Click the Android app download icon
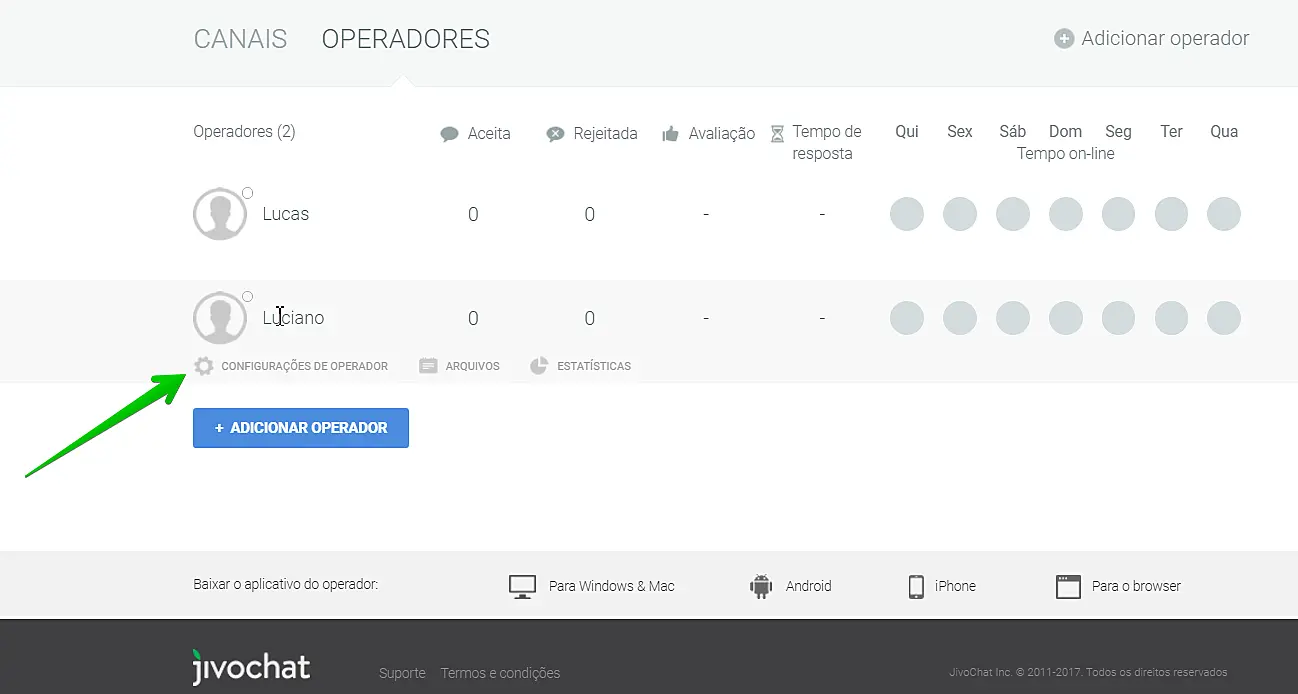The width and height of the screenshot is (1298, 694). (x=760, y=586)
